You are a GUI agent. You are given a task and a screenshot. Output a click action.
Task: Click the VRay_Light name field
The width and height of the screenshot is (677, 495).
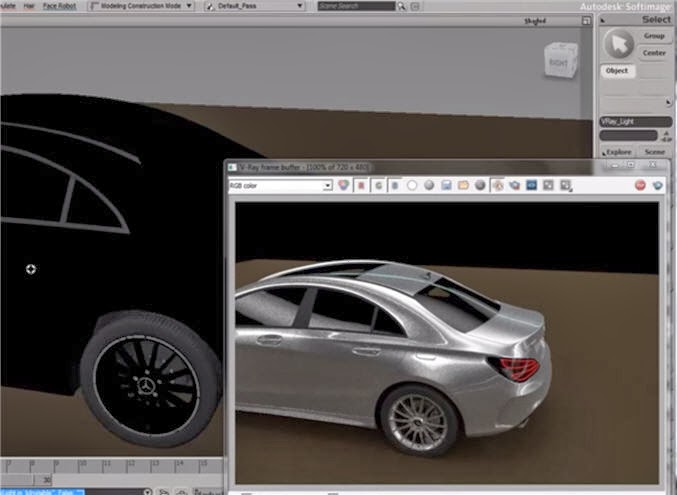(x=635, y=122)
